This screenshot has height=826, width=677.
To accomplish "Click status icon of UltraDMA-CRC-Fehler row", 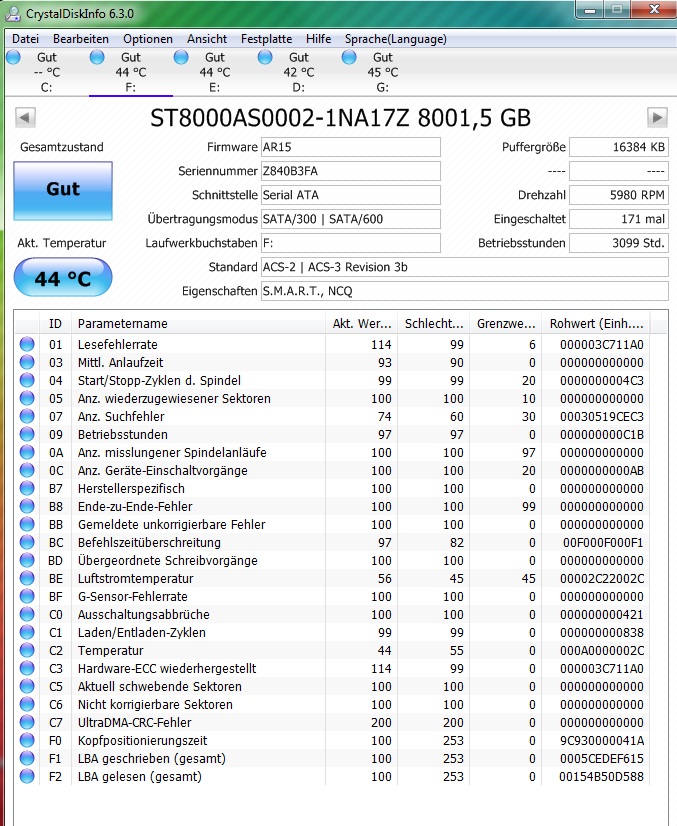I will [x=27, y=722].
